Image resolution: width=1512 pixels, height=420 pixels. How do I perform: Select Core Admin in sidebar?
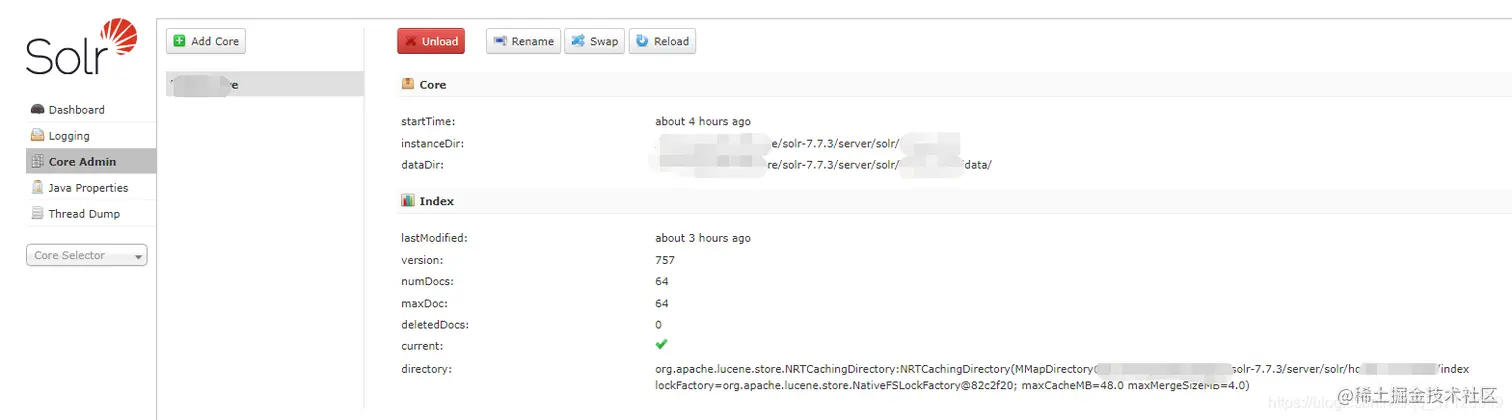[90, 162]
